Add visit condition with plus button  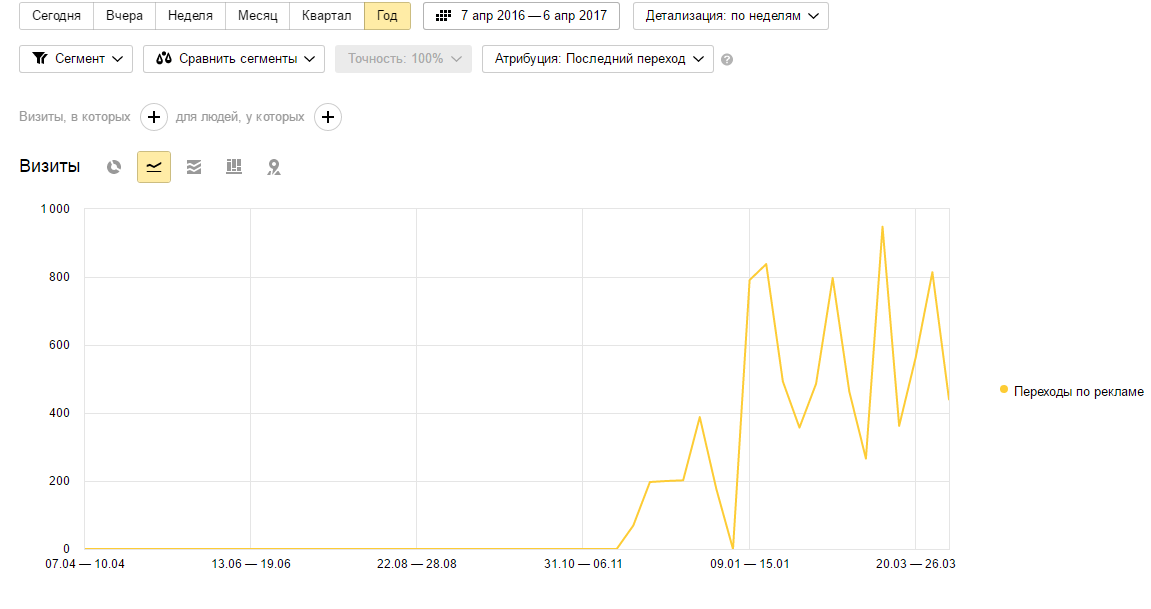(x=154, y=117)
